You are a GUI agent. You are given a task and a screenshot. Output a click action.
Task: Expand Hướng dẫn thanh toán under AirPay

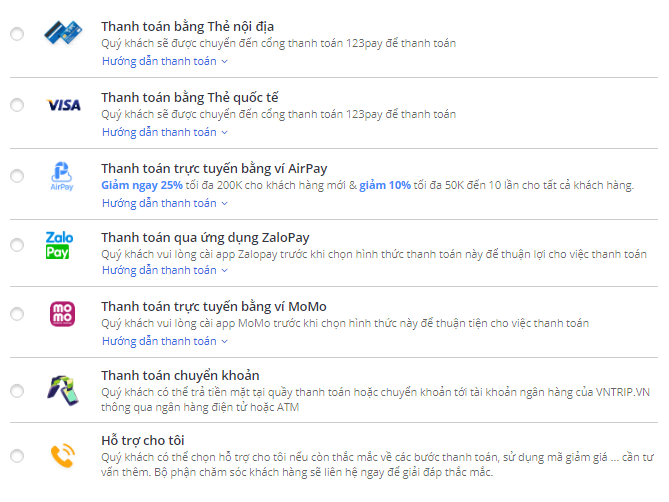[165, 203]
